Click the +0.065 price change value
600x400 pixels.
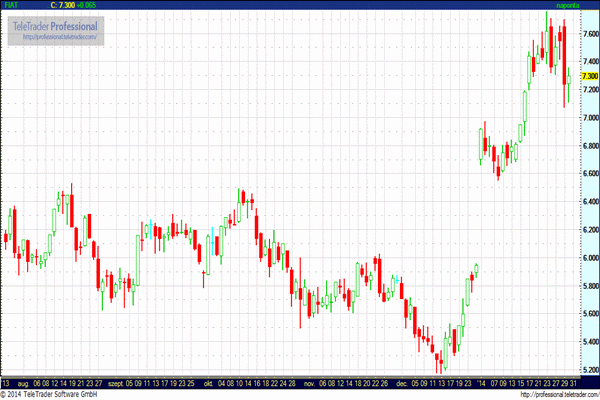tap(86, 5)
